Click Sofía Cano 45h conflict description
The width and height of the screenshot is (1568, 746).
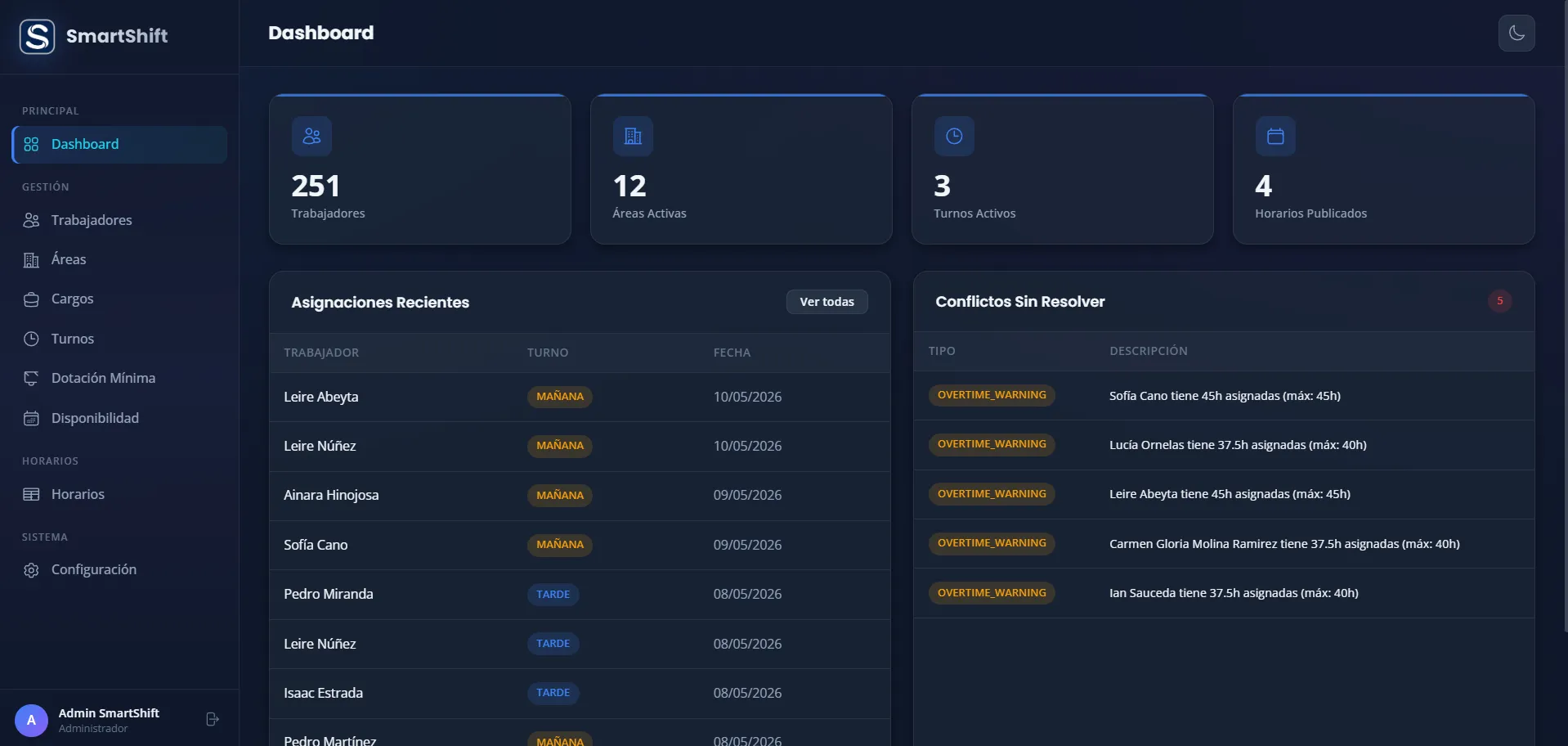(x=1225, y=396)
